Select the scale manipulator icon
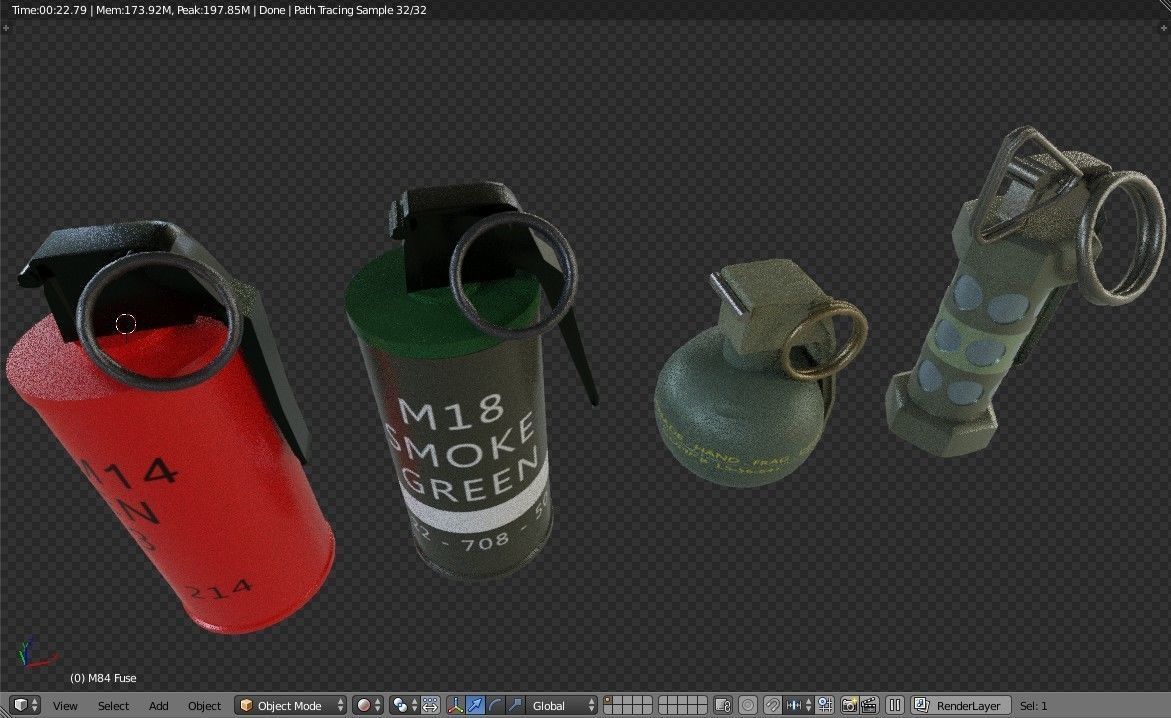Image resolution: width=1171 pixels, height=718 pixels. coord(515,705)
